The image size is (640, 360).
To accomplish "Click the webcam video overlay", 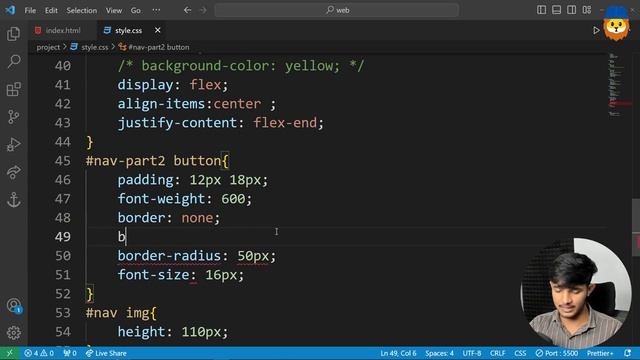I will pos(576,293).
